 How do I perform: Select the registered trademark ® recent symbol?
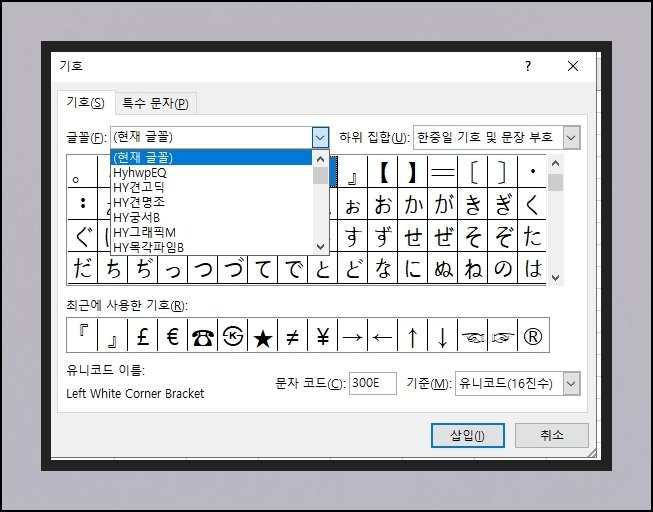click(533, 335)
